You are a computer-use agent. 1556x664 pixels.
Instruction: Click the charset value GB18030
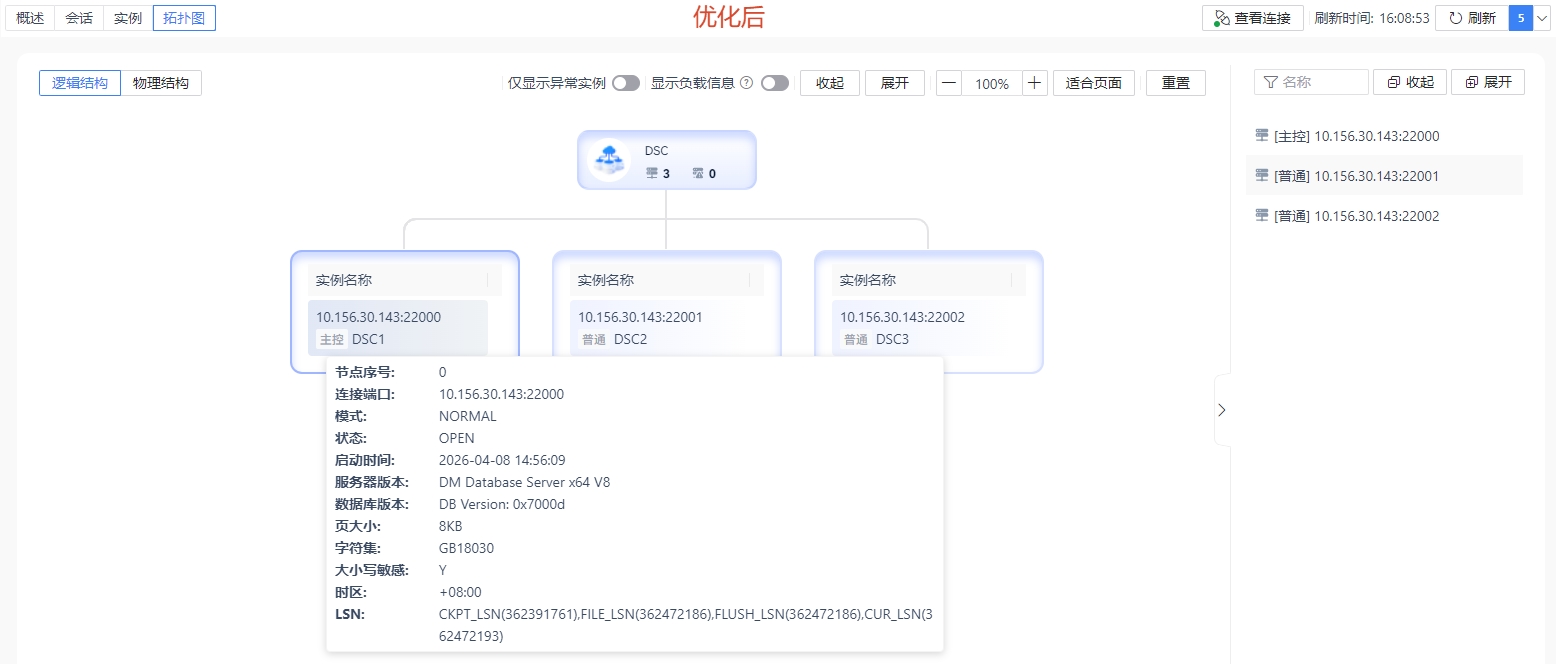466,548
